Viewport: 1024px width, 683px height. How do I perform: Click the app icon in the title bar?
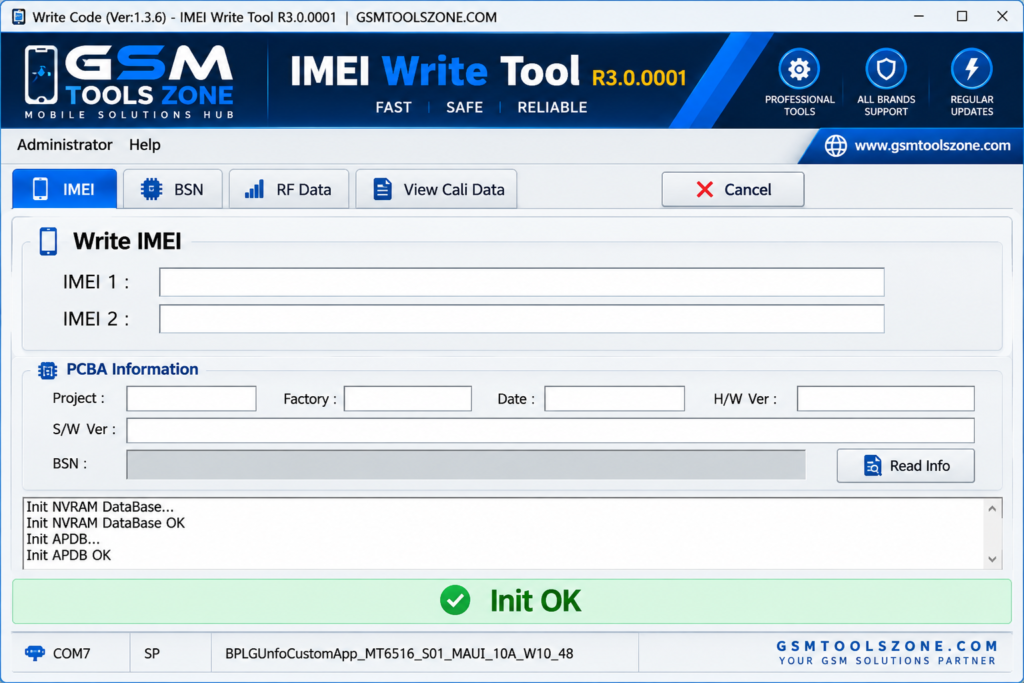coord(18,17)
